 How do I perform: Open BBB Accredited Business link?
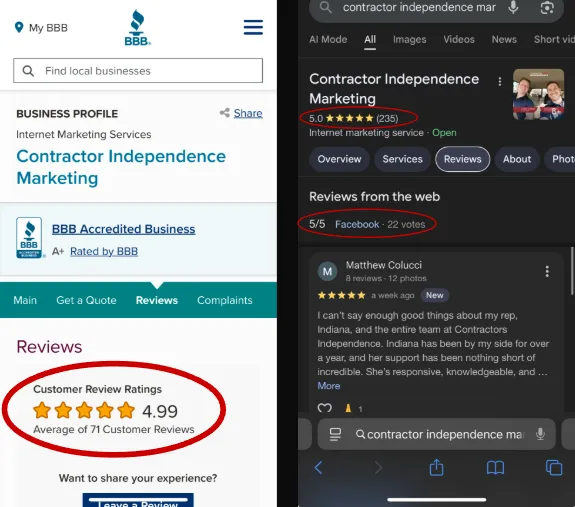tap(124, 229)
